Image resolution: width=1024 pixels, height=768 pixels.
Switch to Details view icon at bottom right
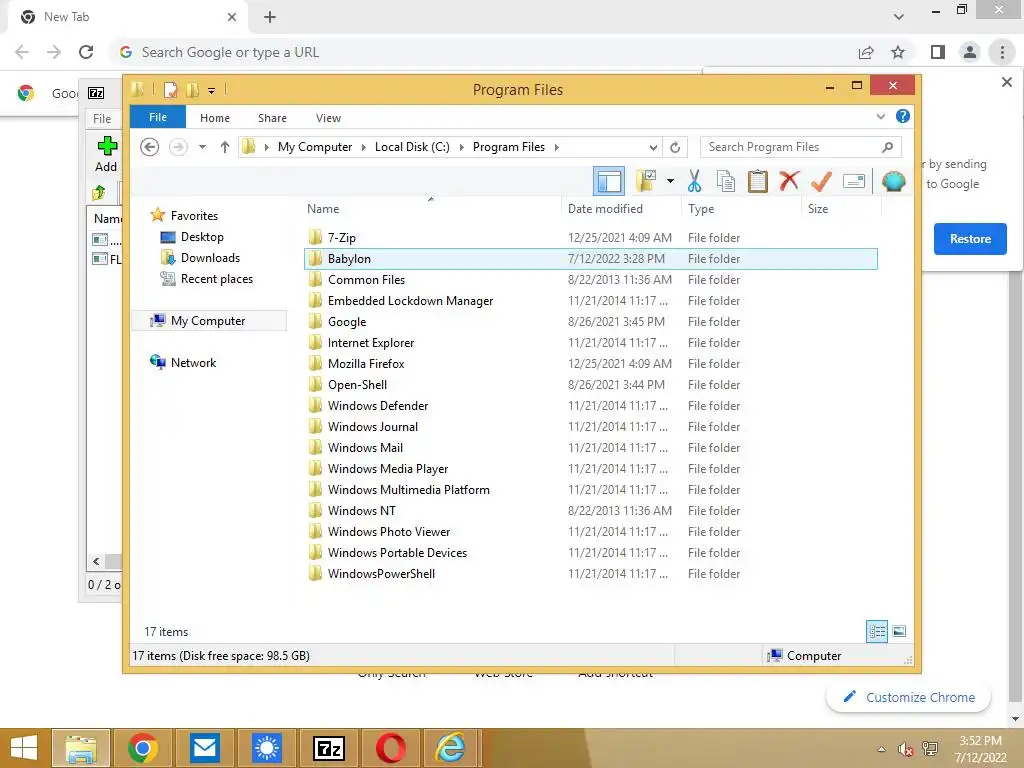pos(877,632)
